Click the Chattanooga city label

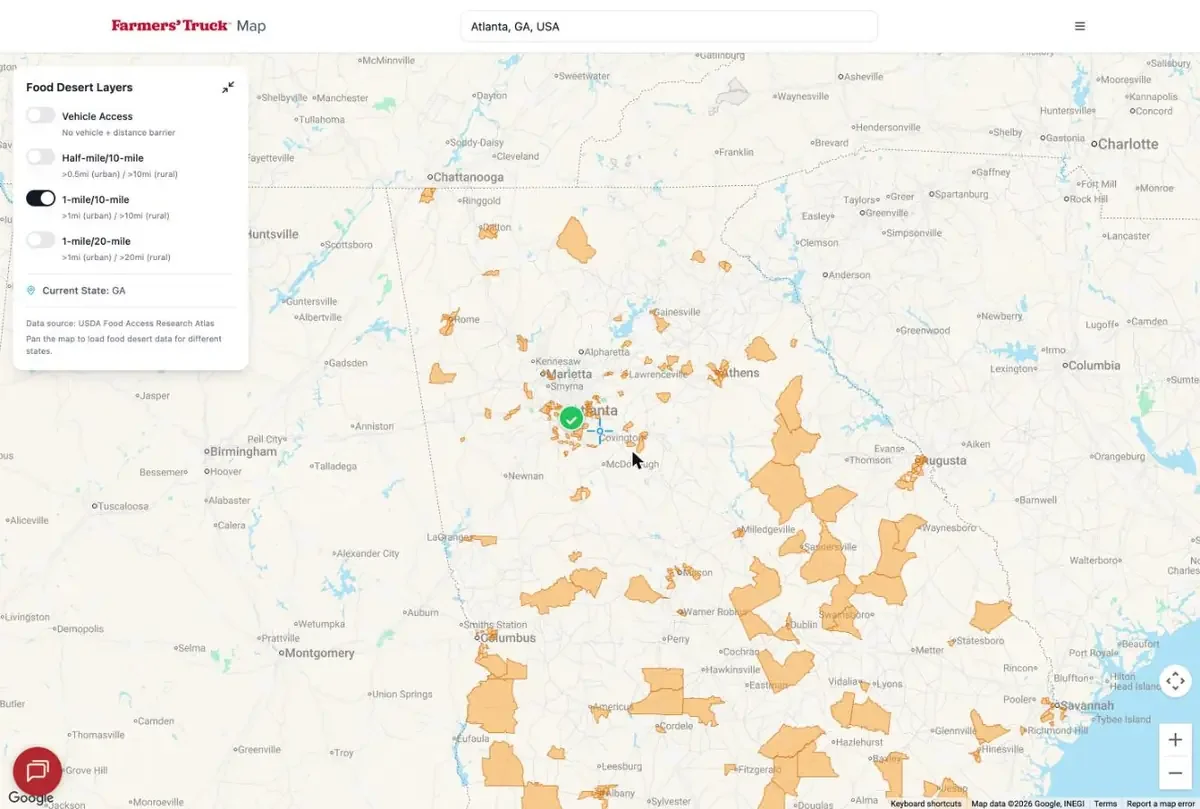[468, 177]
